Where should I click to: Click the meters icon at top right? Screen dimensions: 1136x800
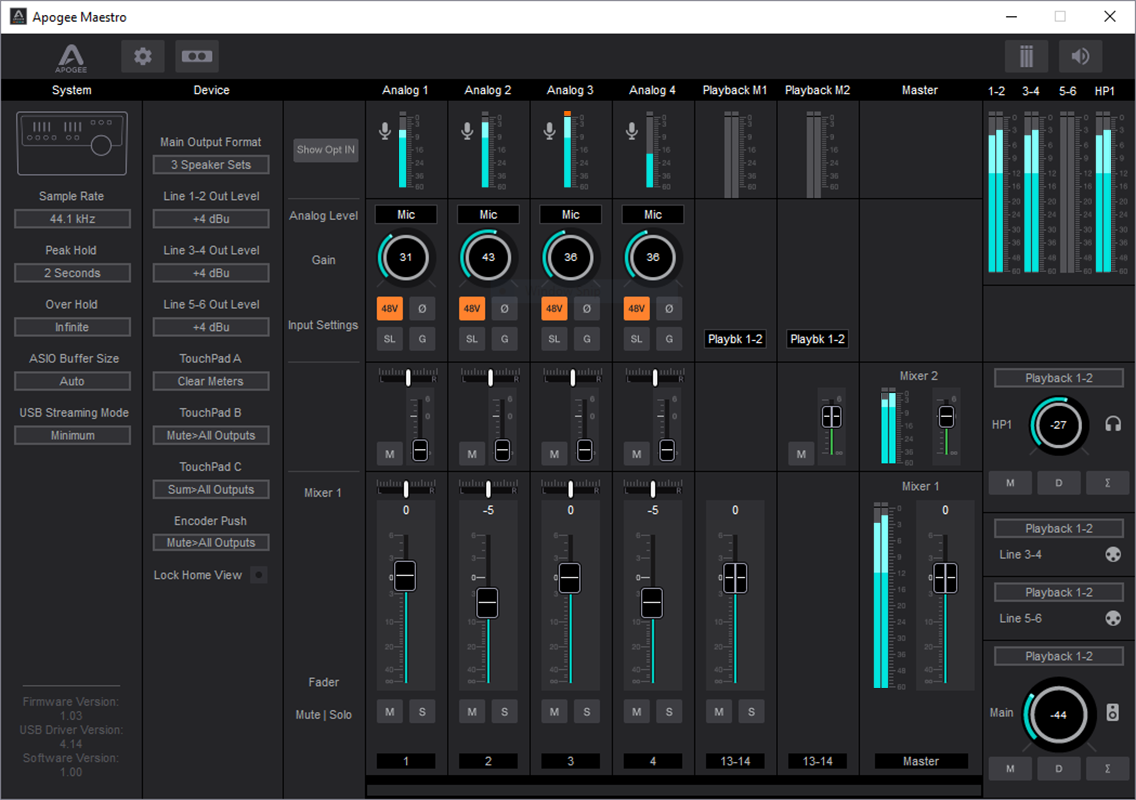1026,56
